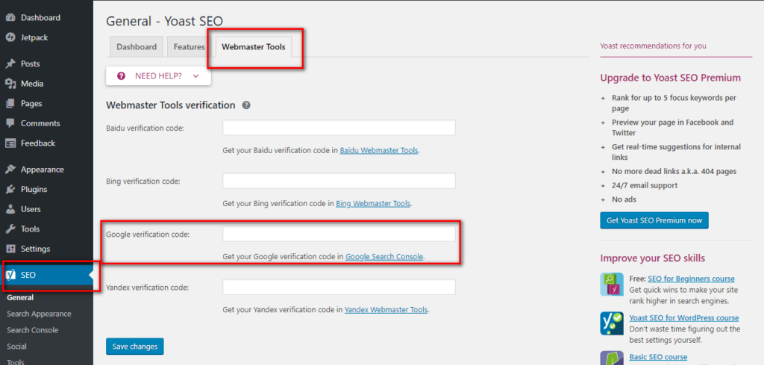Screen dimensions: 764x365
Task: Switch to the Dashboard tab
Action: click(136, 47)
